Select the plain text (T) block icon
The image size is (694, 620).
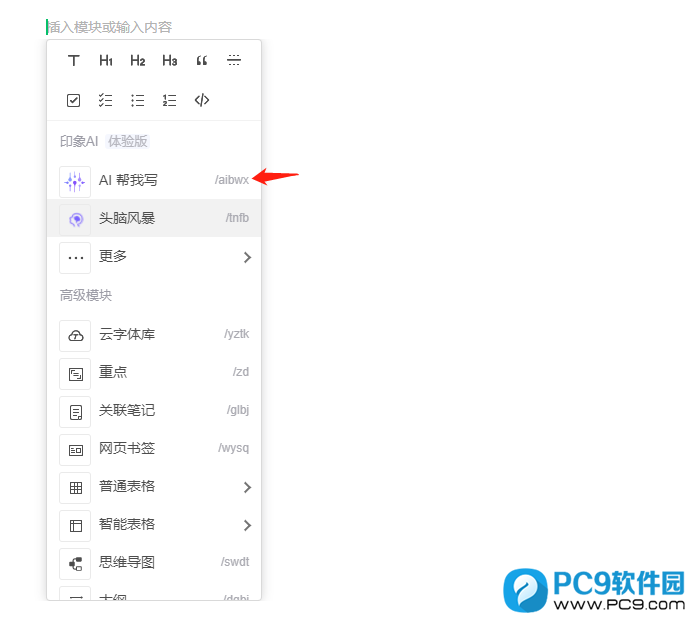[x=73, y=60]
